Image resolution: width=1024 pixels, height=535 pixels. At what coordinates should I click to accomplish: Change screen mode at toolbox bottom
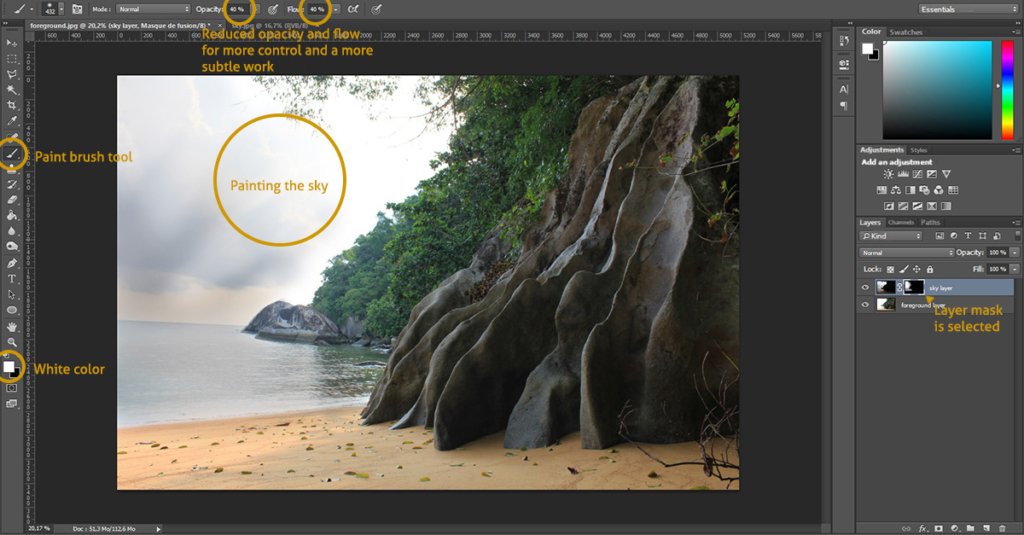click(12, 404)
